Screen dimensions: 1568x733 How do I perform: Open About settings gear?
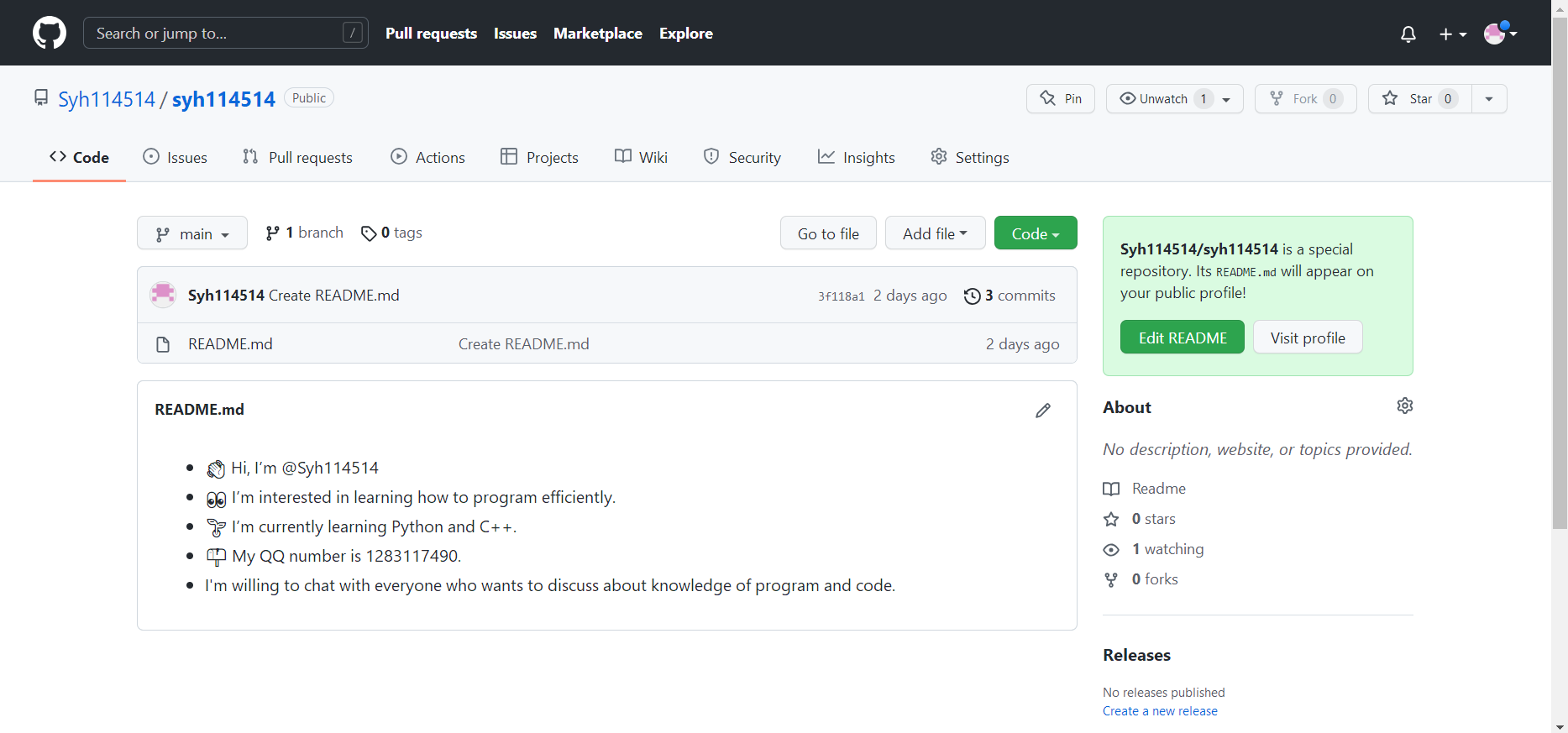(x=1404, y=406)
